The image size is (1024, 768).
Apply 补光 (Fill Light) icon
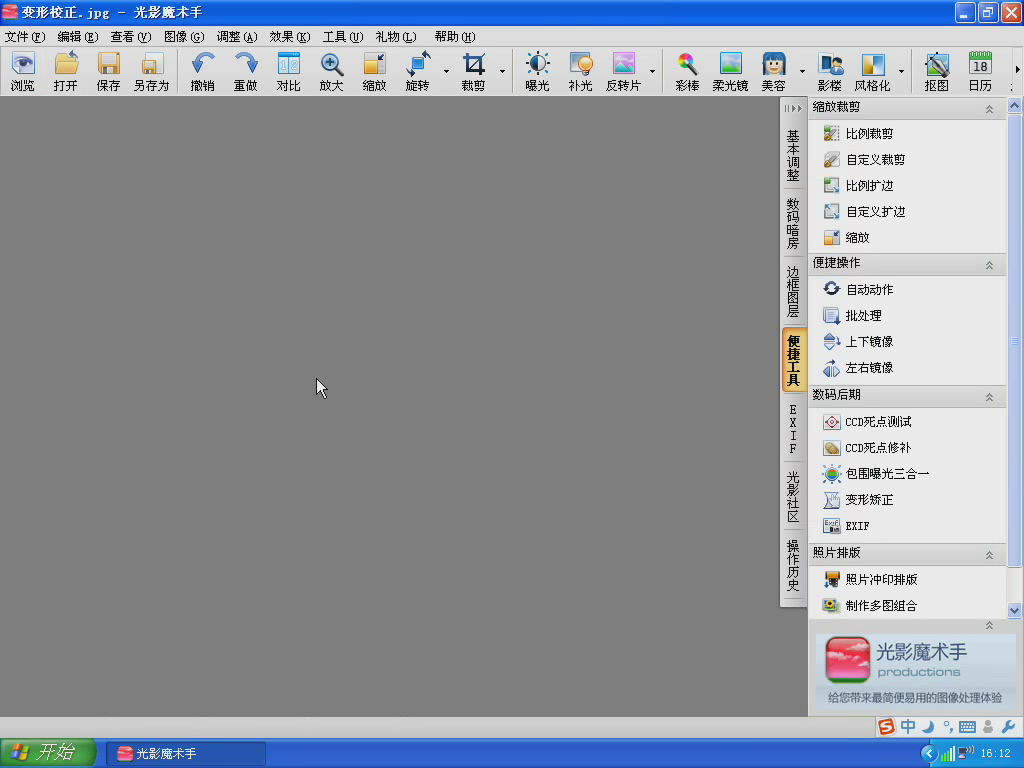581,71
